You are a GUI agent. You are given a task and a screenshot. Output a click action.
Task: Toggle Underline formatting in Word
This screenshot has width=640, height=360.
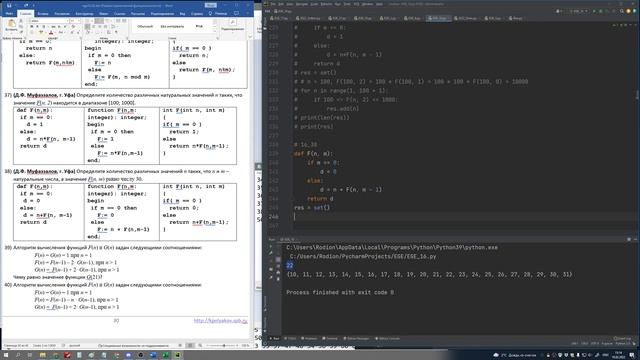pos(44,26)
